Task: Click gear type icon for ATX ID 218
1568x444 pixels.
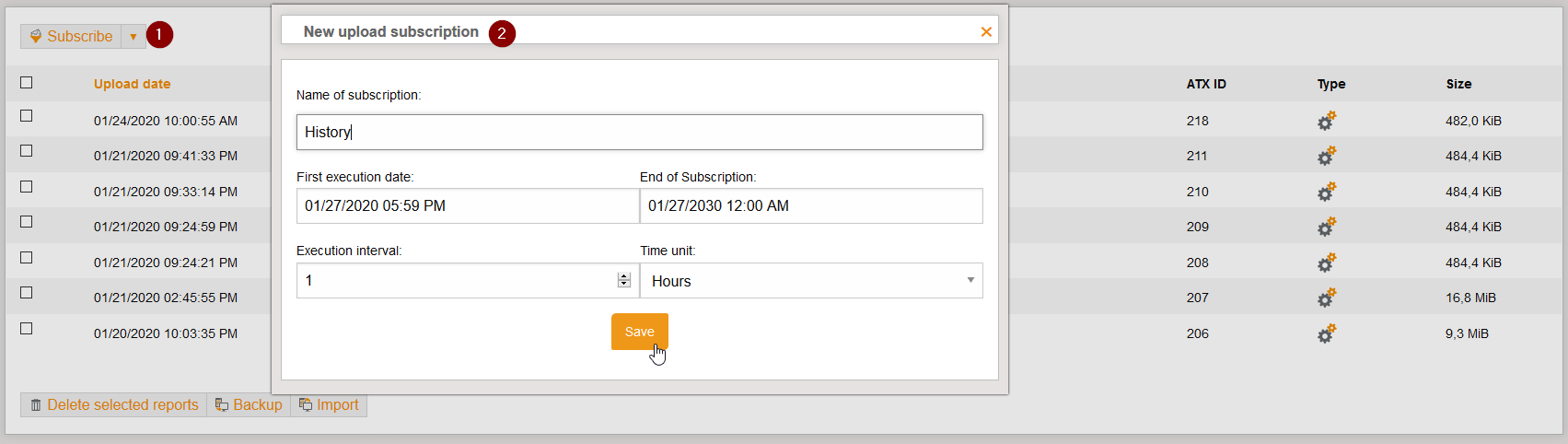Action: (x=1326, y=121)
